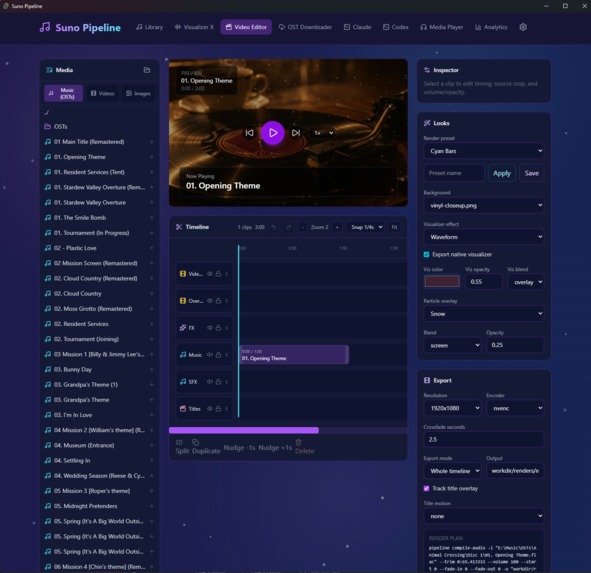
Task: Click Nudge -1s button
Action: pos(239,447)
